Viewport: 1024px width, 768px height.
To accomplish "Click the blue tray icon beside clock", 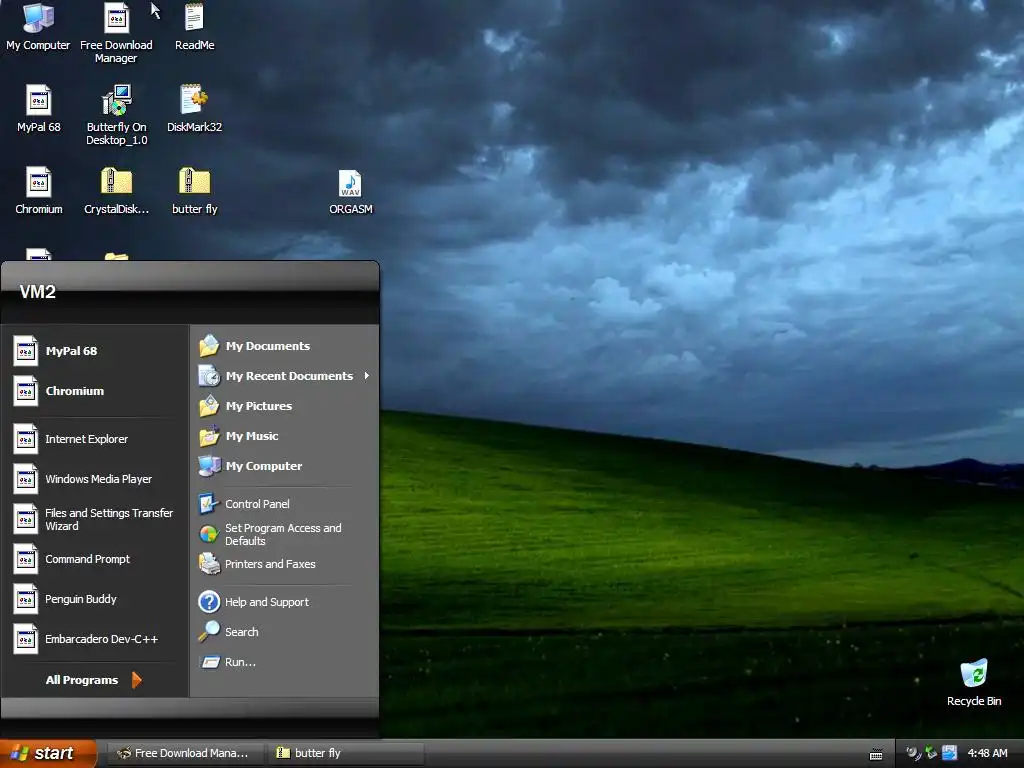I will [949, 753].
